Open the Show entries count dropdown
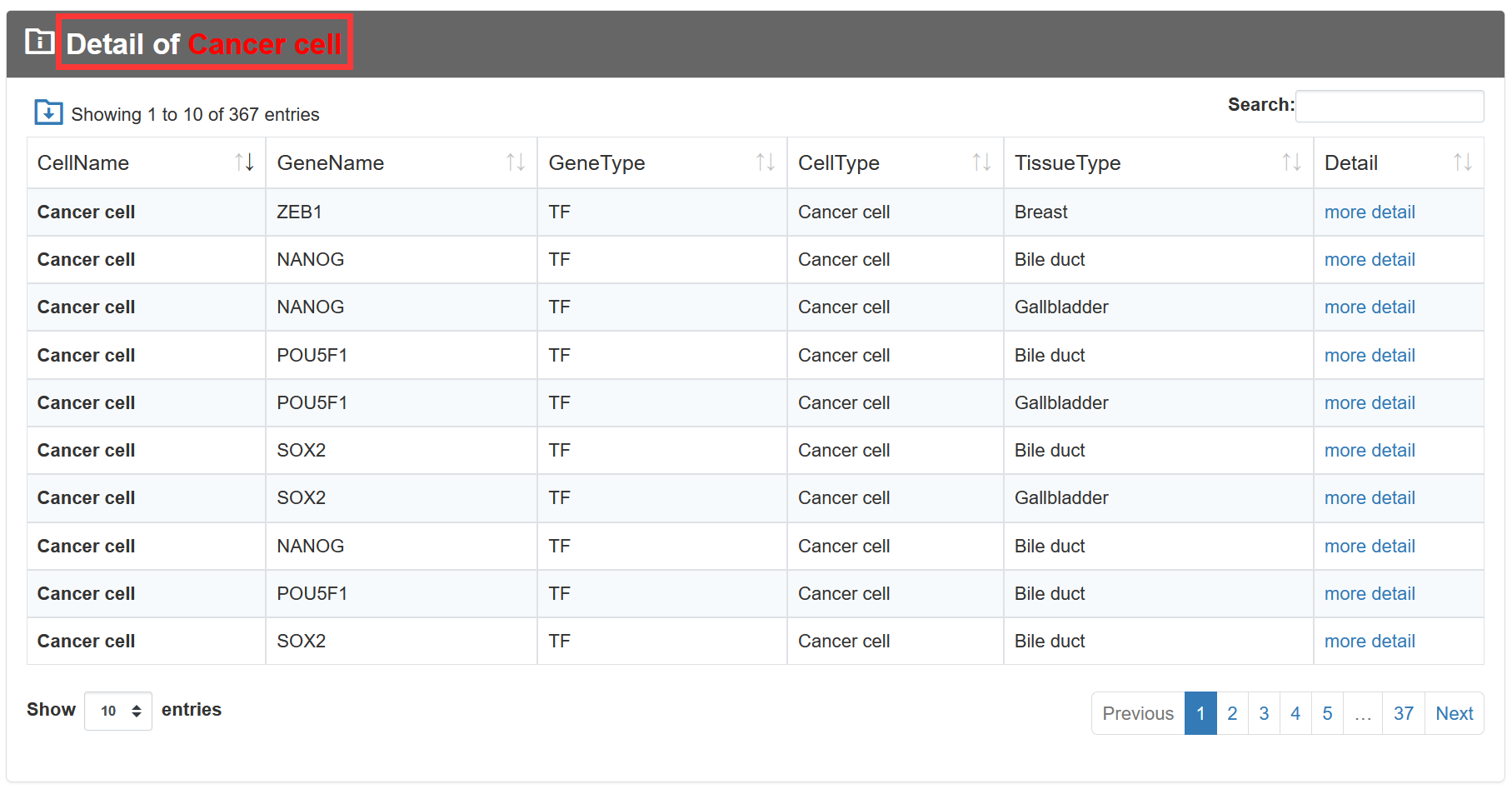Screen dimensions: 1512x789 pyautogui.click(x=118, y=711)
